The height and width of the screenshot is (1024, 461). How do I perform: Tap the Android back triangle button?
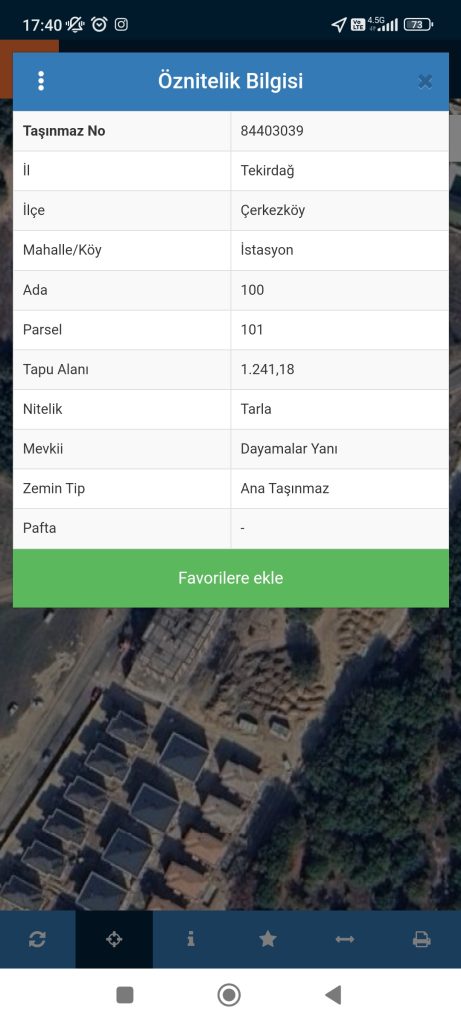click(x=333, y=995)
